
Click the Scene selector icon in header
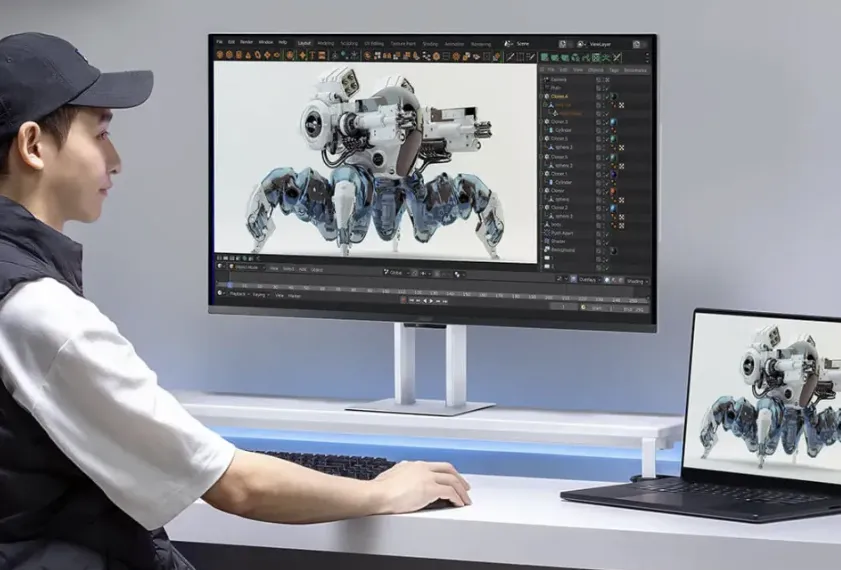pos(509,44)
